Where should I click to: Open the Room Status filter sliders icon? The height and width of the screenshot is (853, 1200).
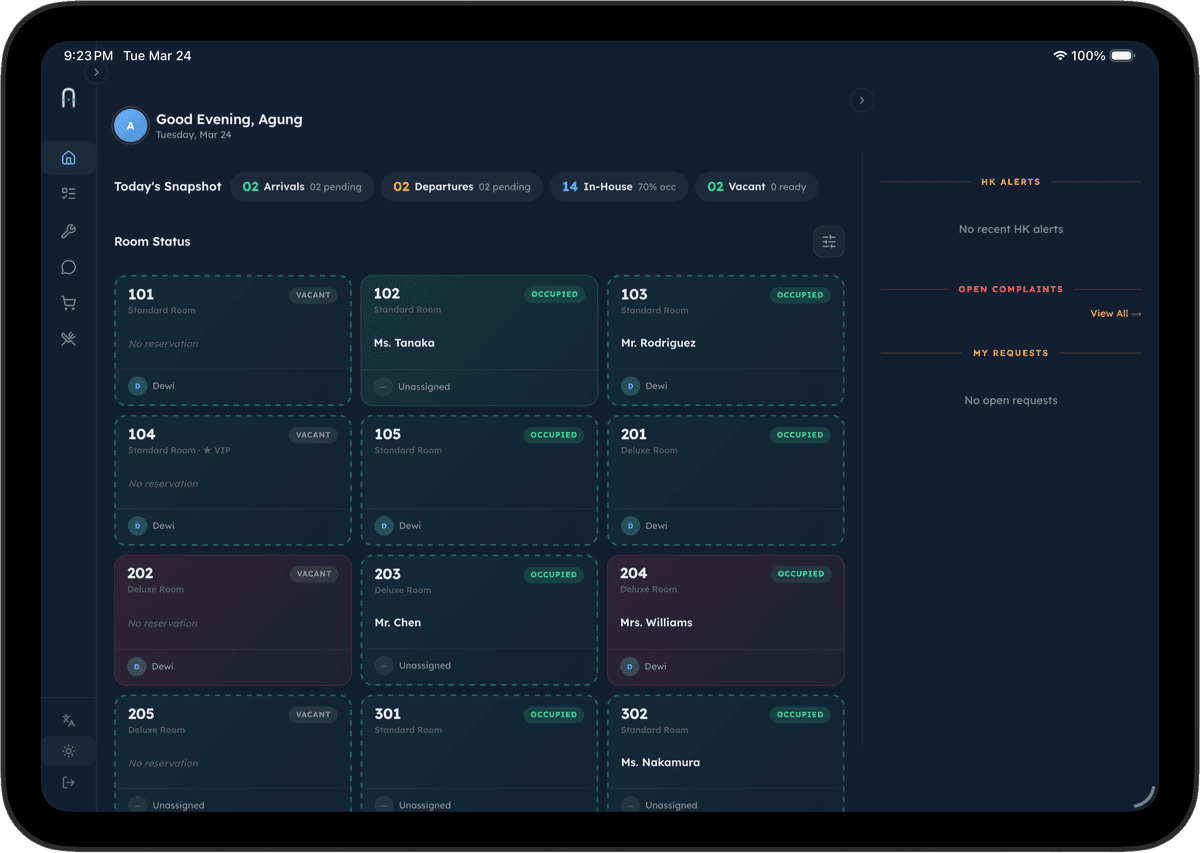pyautogui.click(x=828, y=241)
